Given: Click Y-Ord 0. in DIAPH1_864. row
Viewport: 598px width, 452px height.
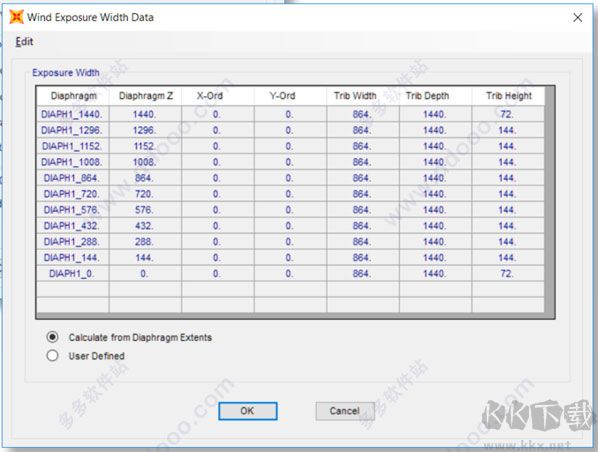Looking at the screenshot, I should pyautogui.click(x=290, y=178).
